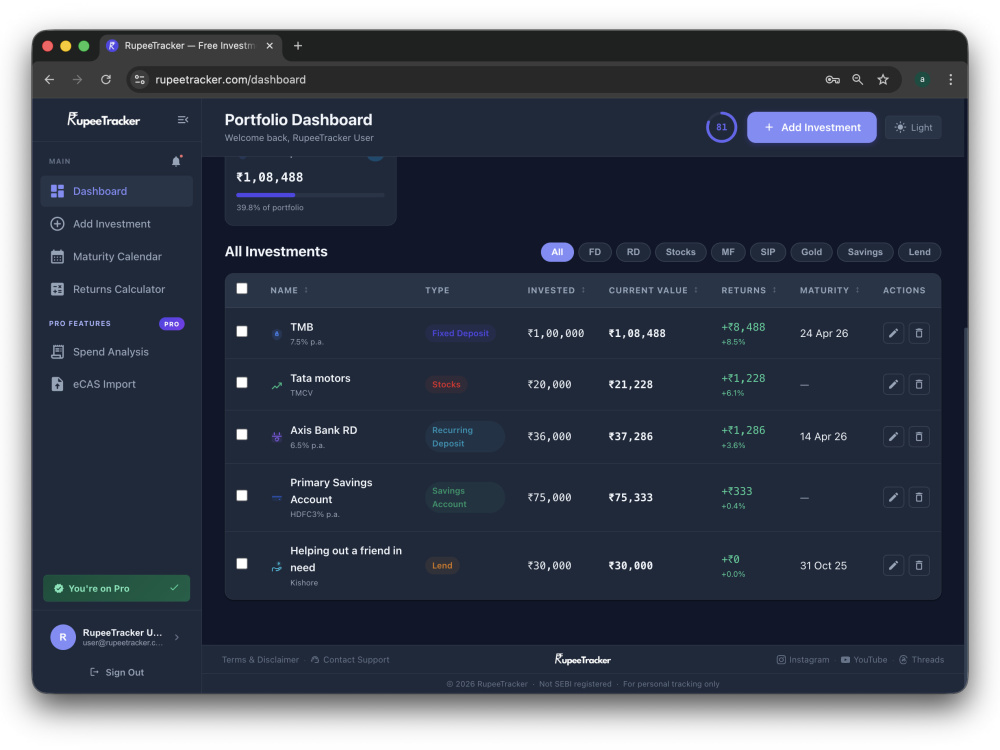Visit the YouTube footer link
The height and width of the screenshot is (750, 1000).
pos(864,660)
